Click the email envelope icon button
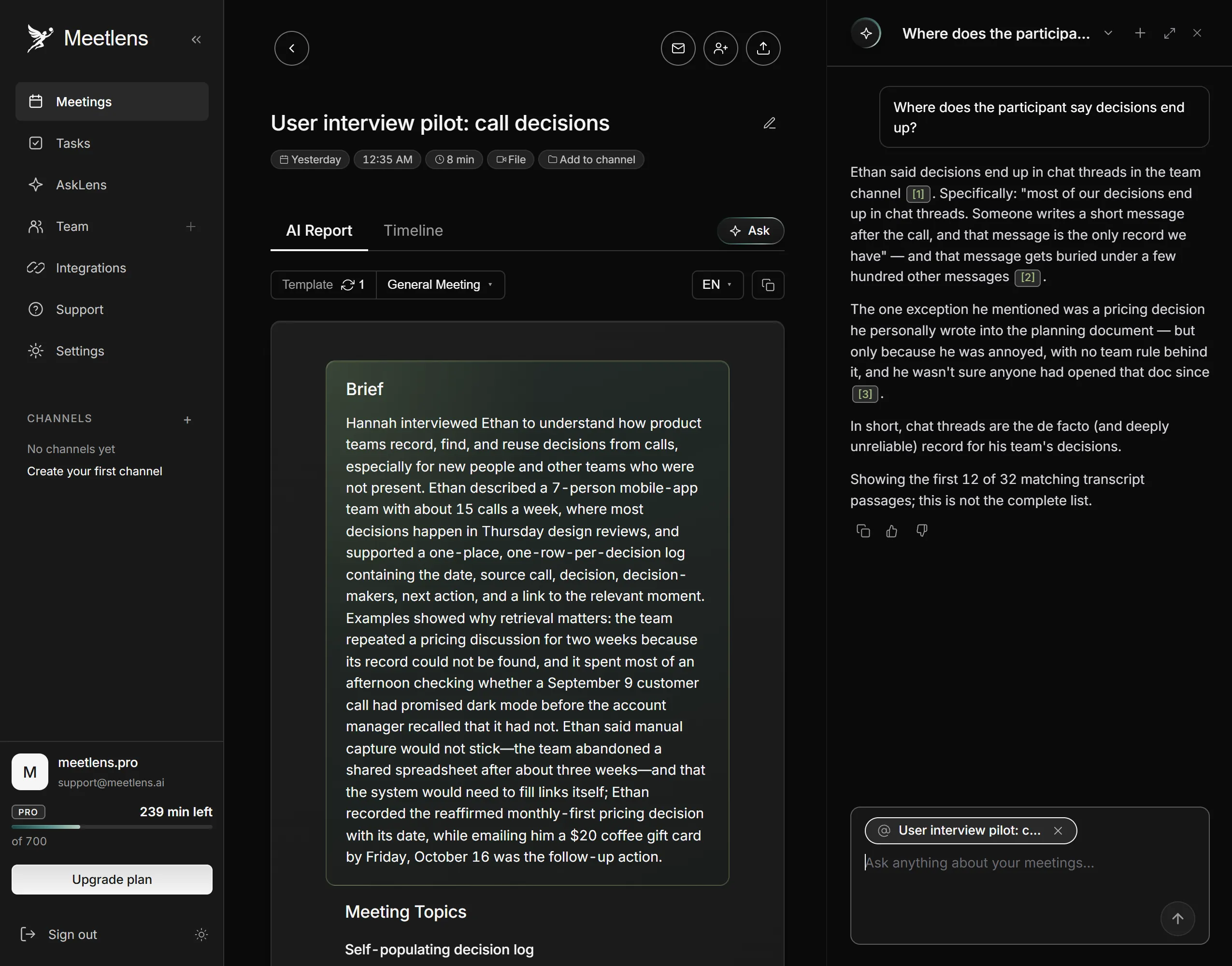Image resolution: width=1232 pixels, height=966 pixels. click(678, 48)
